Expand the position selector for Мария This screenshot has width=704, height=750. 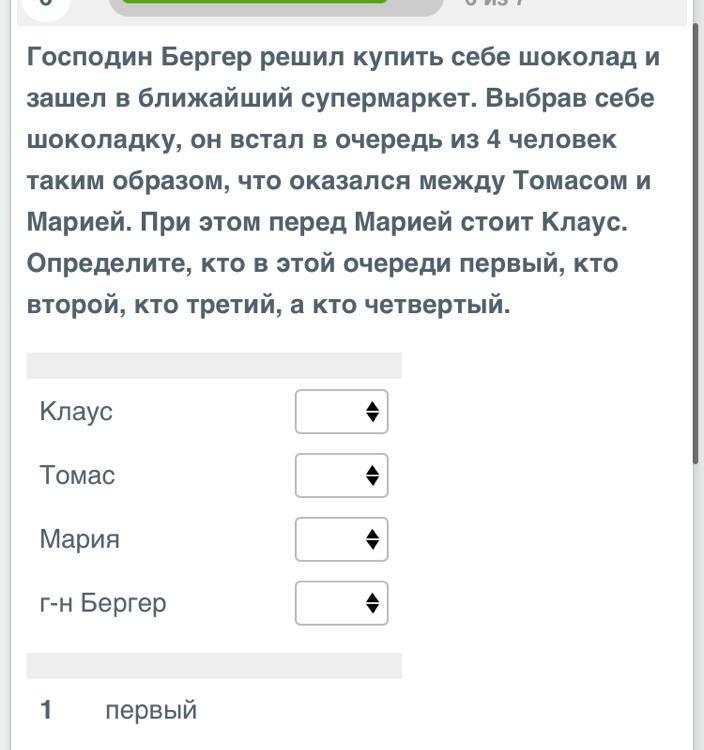(x=341, y=539)
